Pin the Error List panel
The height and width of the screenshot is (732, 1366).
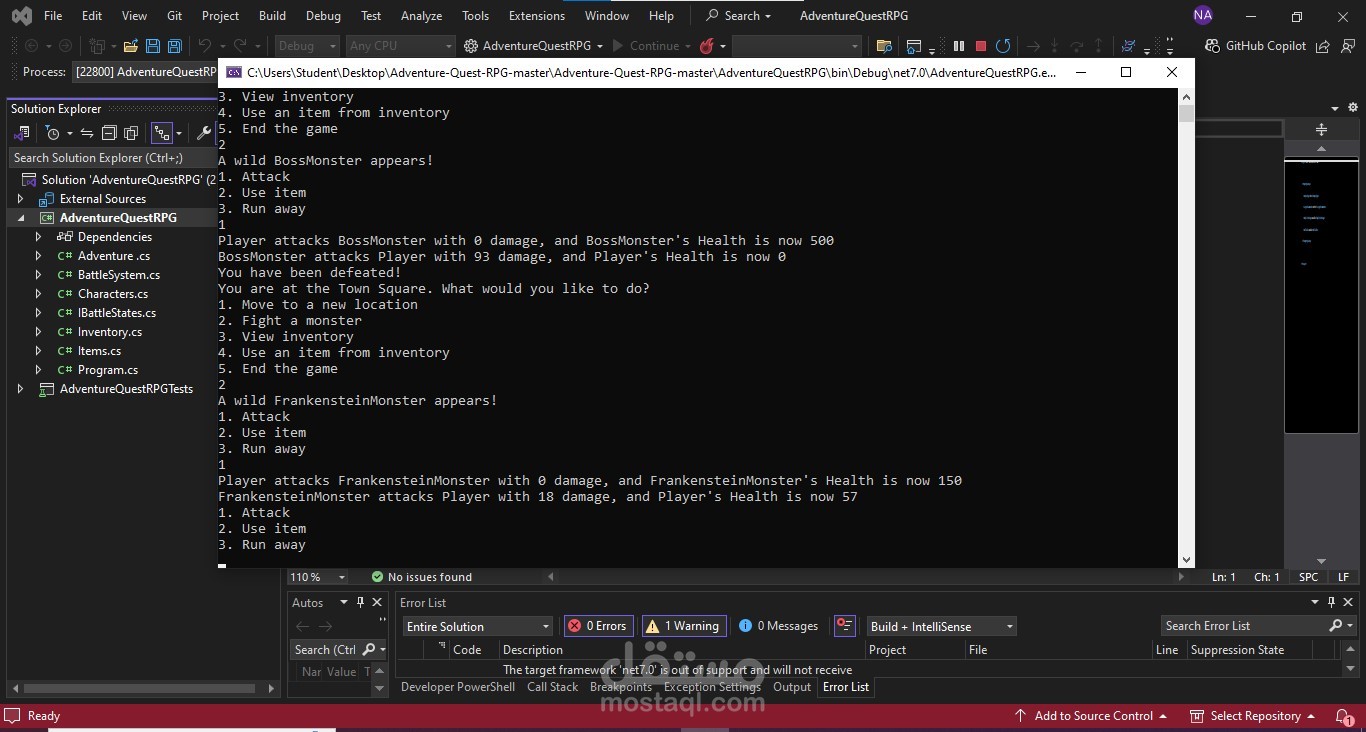[1331, 603]
